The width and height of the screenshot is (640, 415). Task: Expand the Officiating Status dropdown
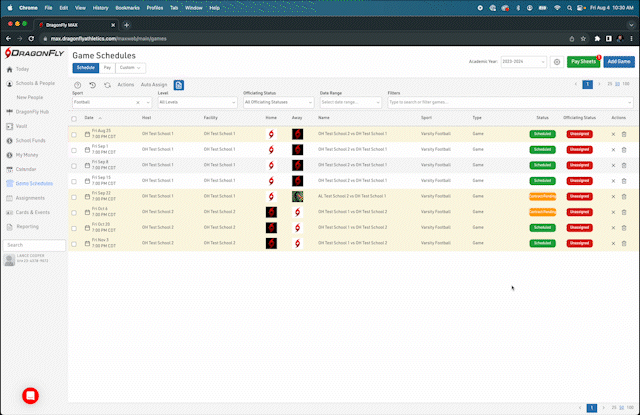coord(278,102)
